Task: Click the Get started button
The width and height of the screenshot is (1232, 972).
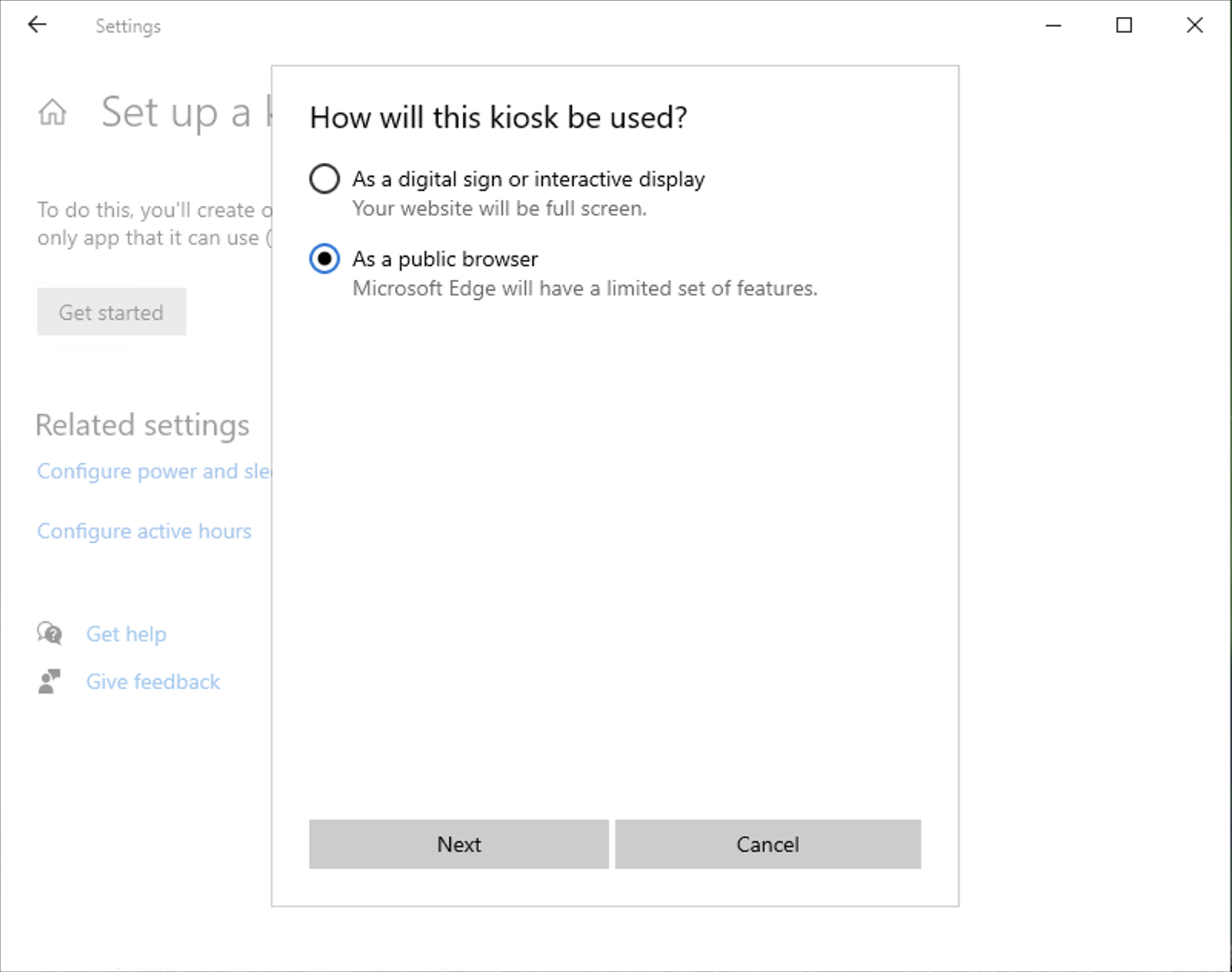Action: 112,312
